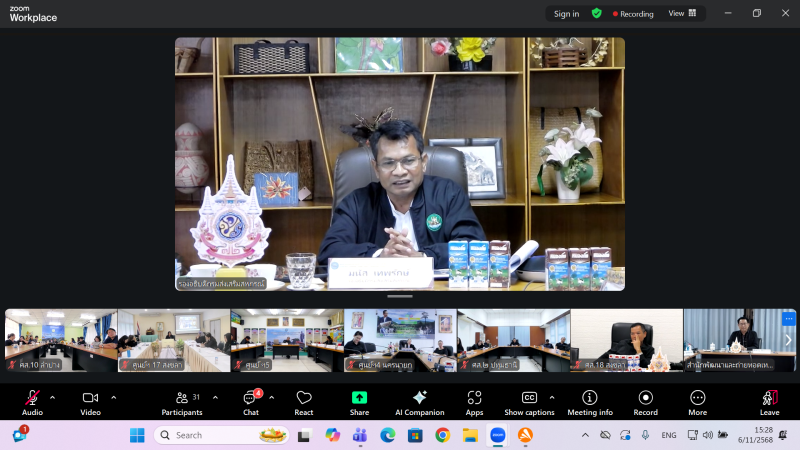Open AI Companion sparkle icon

pos(419,401)
